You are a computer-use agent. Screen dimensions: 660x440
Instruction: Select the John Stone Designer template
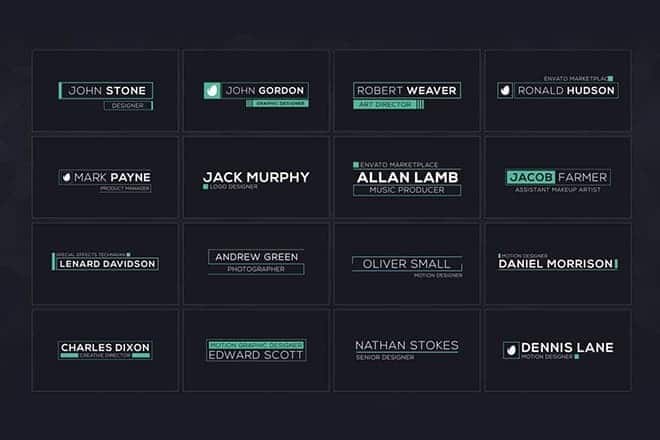(x=105, y=91)
